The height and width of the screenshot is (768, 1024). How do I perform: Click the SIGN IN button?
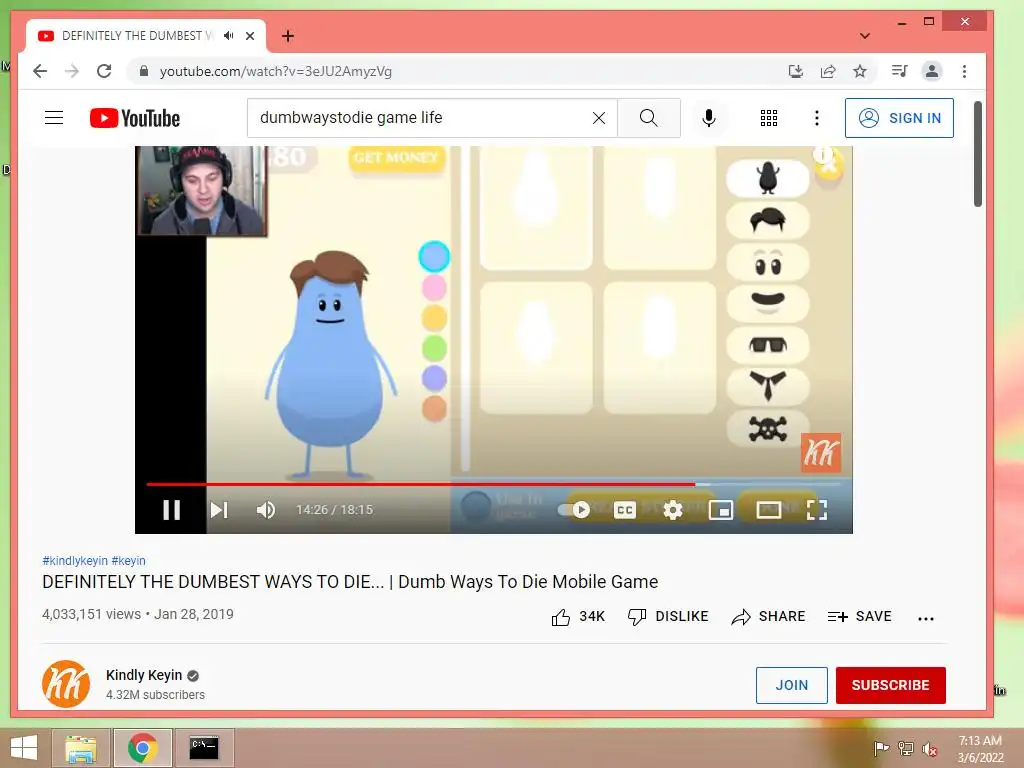click(x=899, y=118)
